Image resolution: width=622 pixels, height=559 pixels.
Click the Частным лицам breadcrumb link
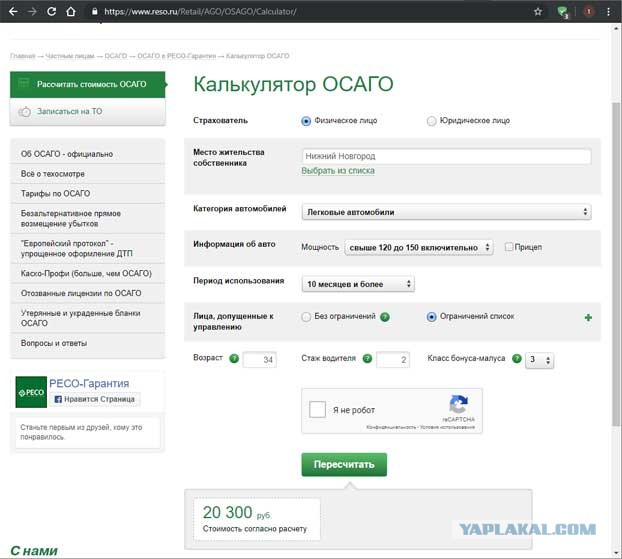70,56
